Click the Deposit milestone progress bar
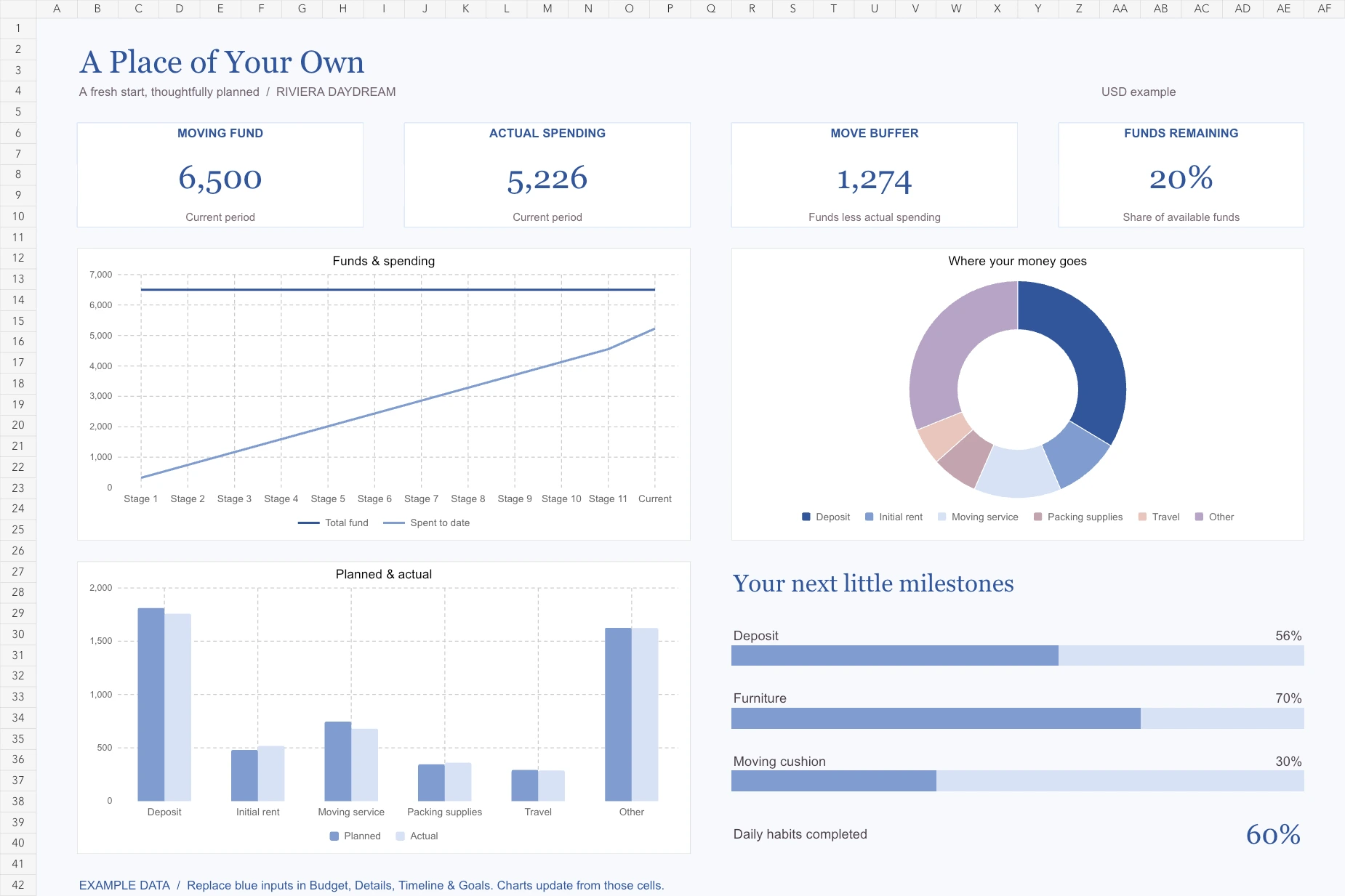The height and width of the screenshot is (896, 1345). click(x=1018, y=655)
